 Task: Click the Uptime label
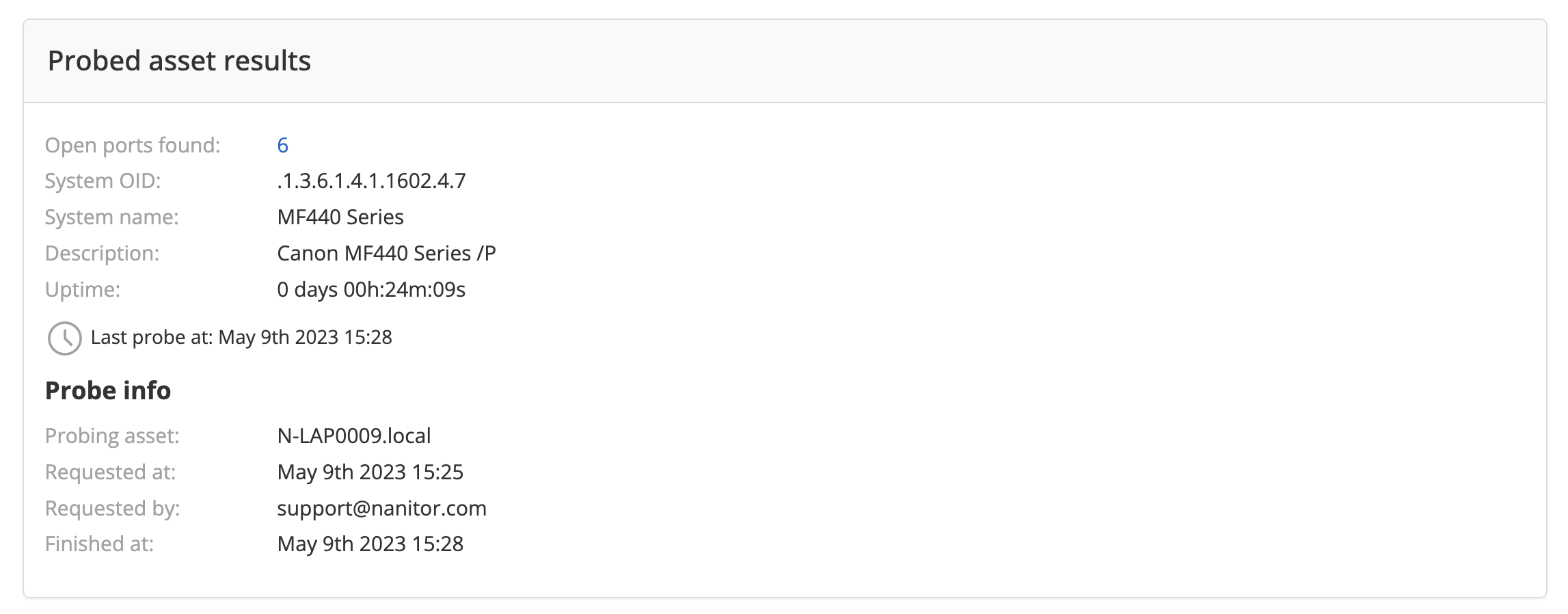(82, 290)
